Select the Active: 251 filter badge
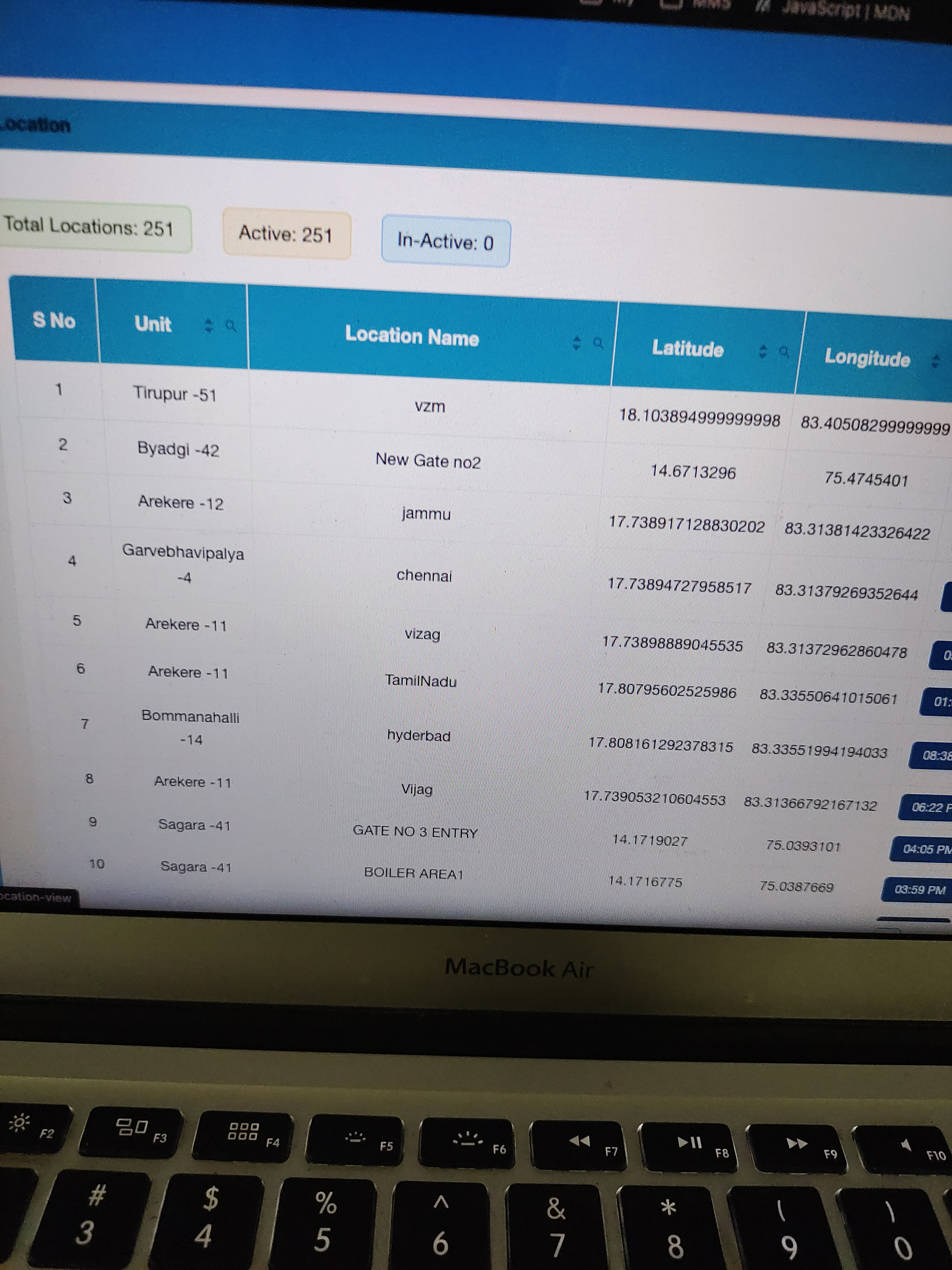This screenshot has height=1270, width=952. tap(286, 234)
